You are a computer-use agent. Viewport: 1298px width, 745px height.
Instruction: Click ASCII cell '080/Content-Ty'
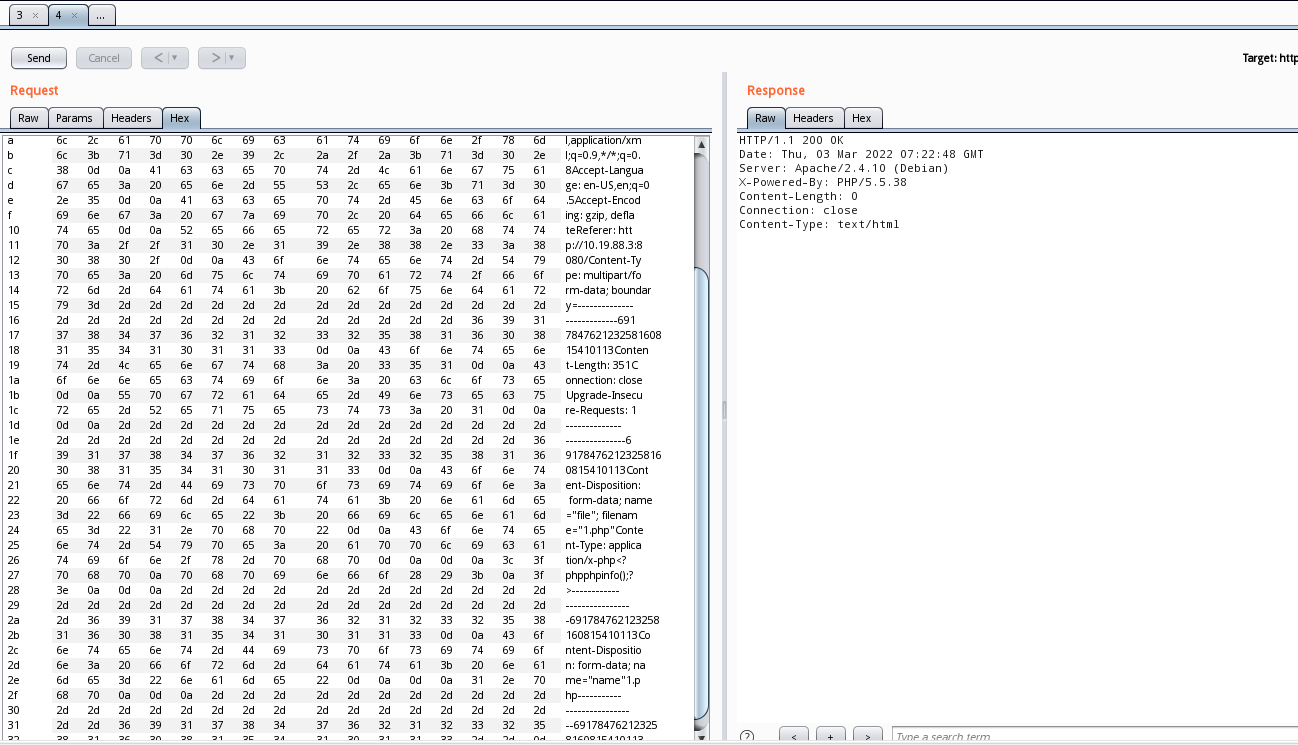click(603, 260)
